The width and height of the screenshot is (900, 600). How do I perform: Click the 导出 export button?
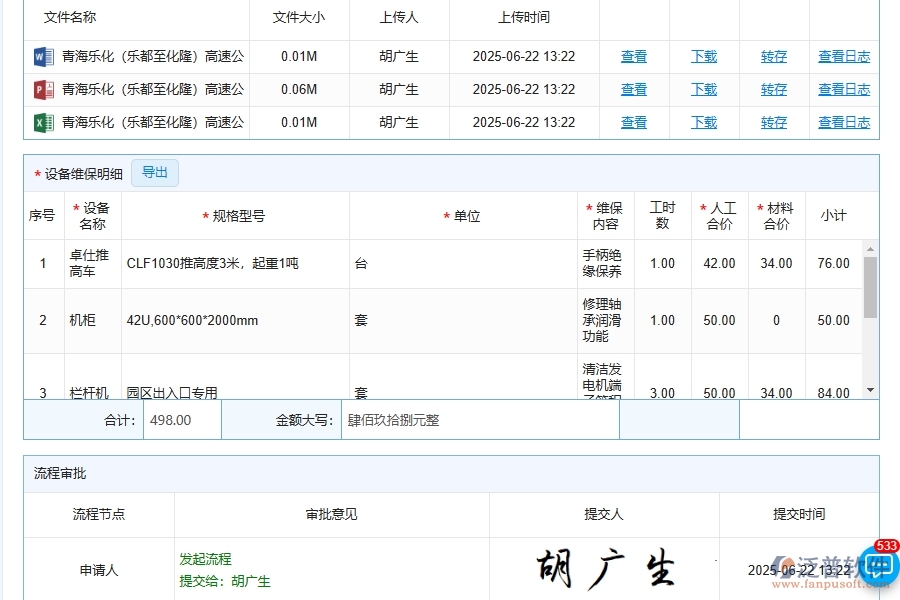(154, 172)
